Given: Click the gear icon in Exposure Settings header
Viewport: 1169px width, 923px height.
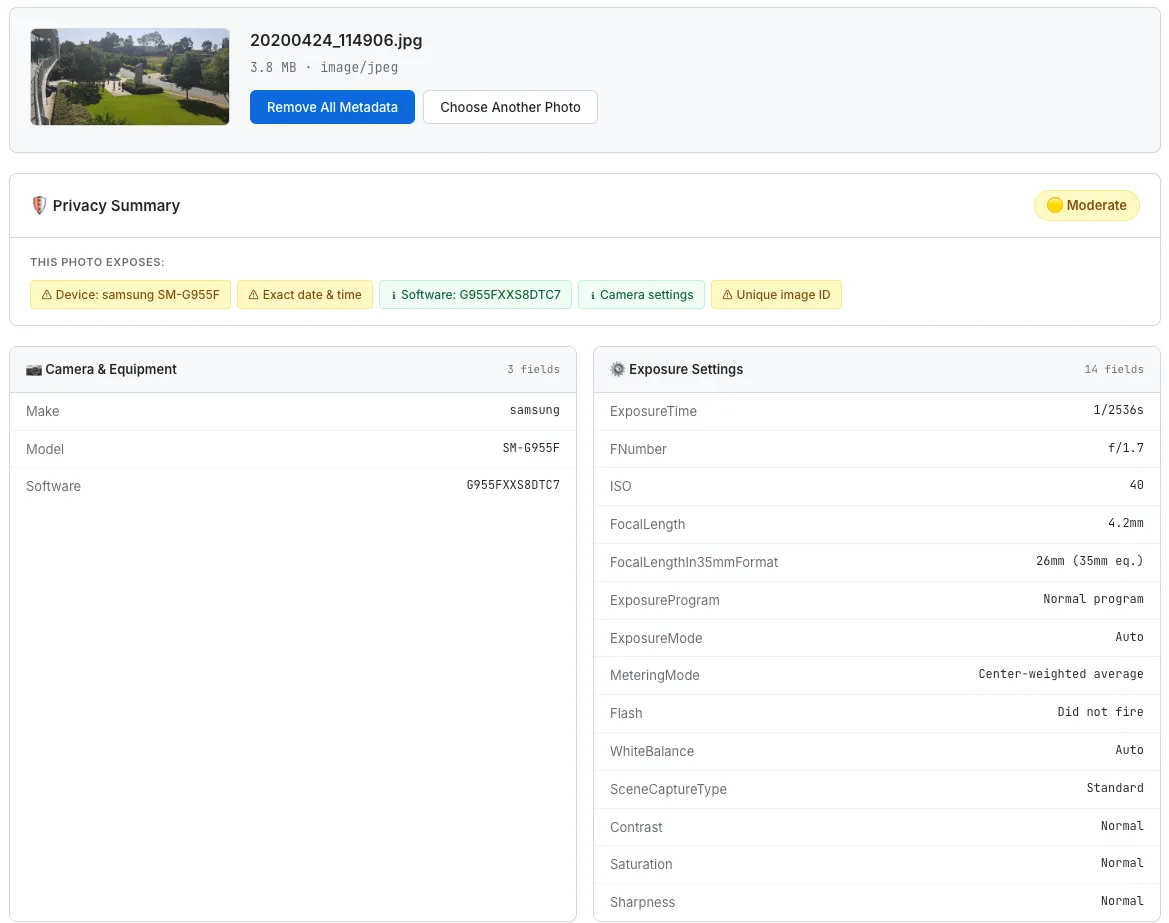Looking at the screenshot, I should [x=617, y=369].
